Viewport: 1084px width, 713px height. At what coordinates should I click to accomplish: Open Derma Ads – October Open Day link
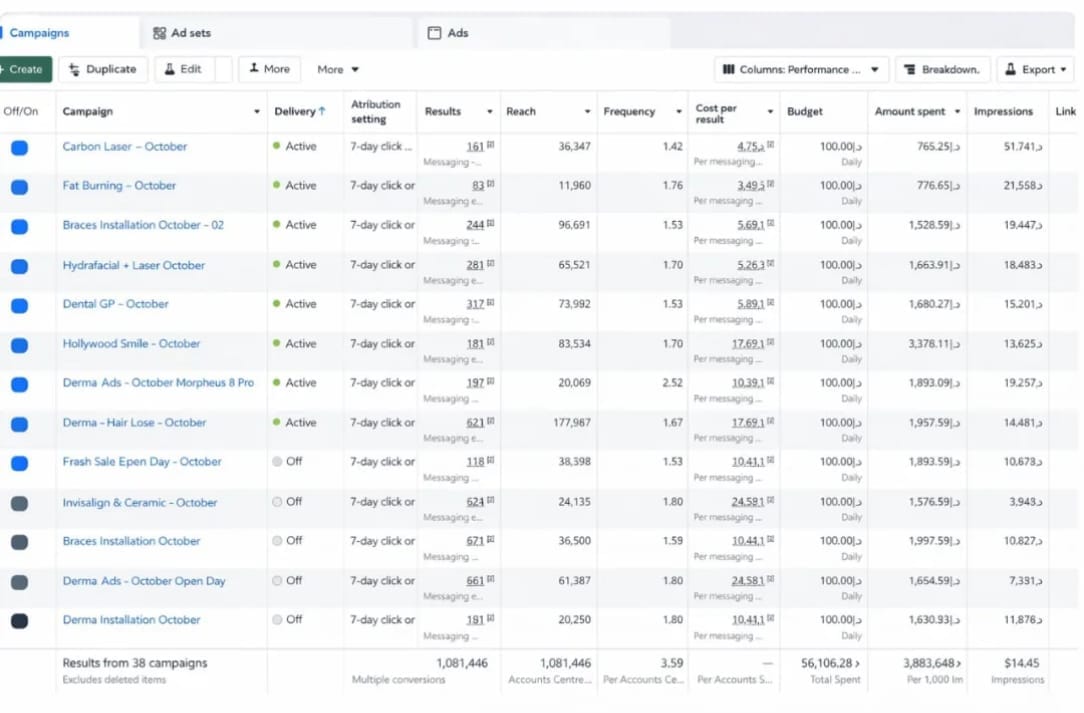click(x=144, y=582)
